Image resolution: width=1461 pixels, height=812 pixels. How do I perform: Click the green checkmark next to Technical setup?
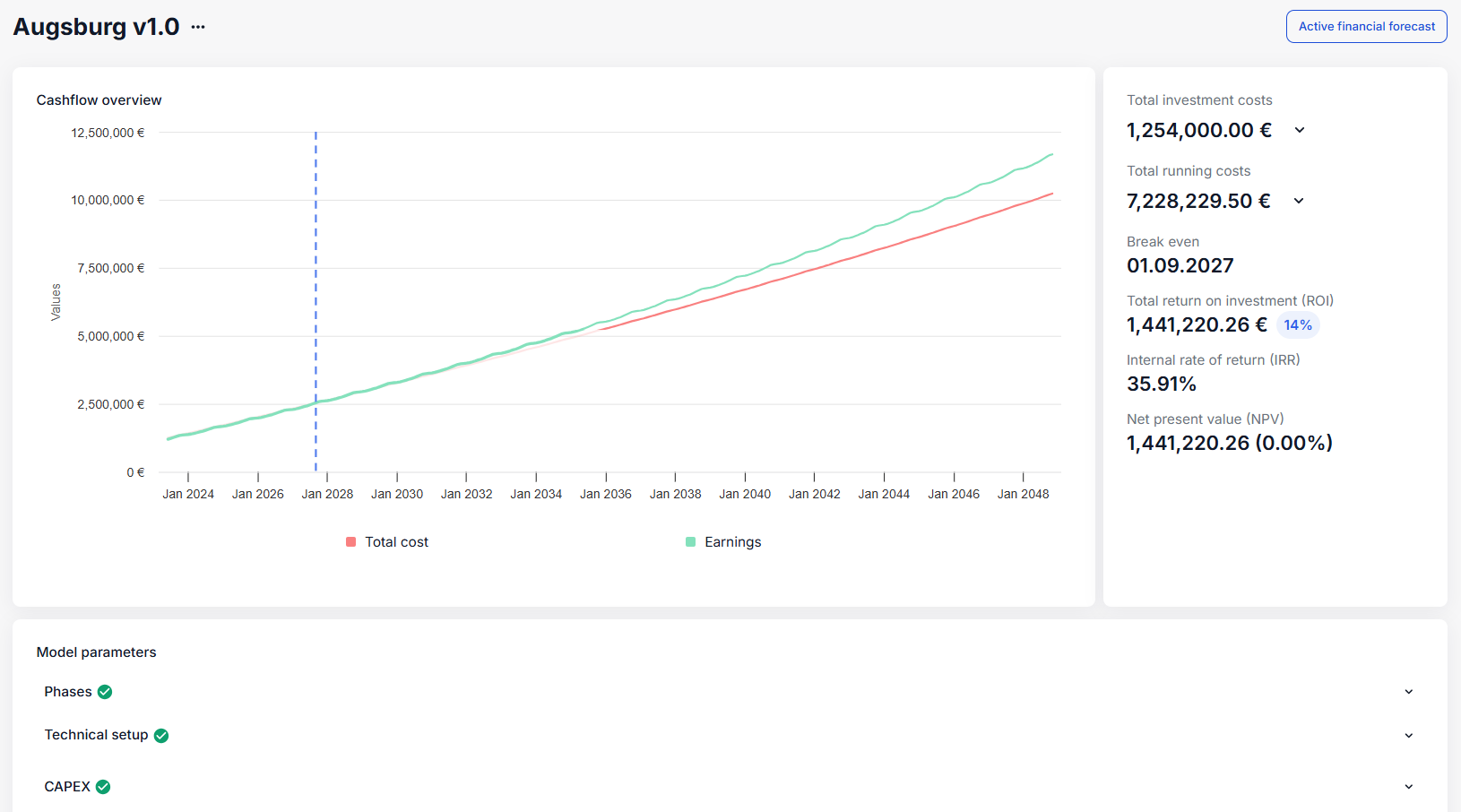click(161, 736)
